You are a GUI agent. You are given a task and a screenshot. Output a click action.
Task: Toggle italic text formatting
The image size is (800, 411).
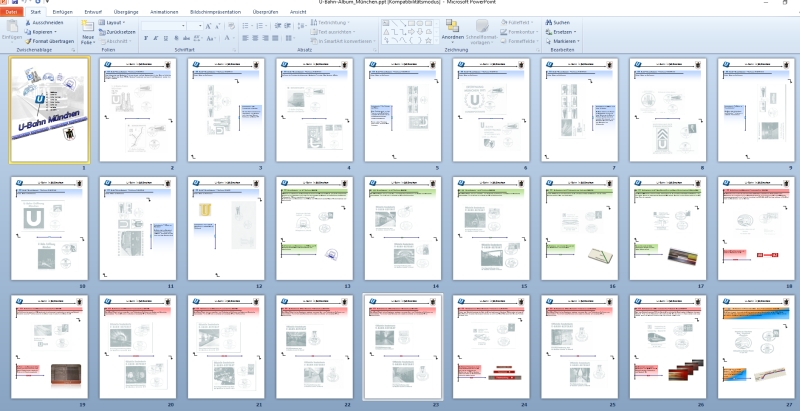[x=155, y=38]
